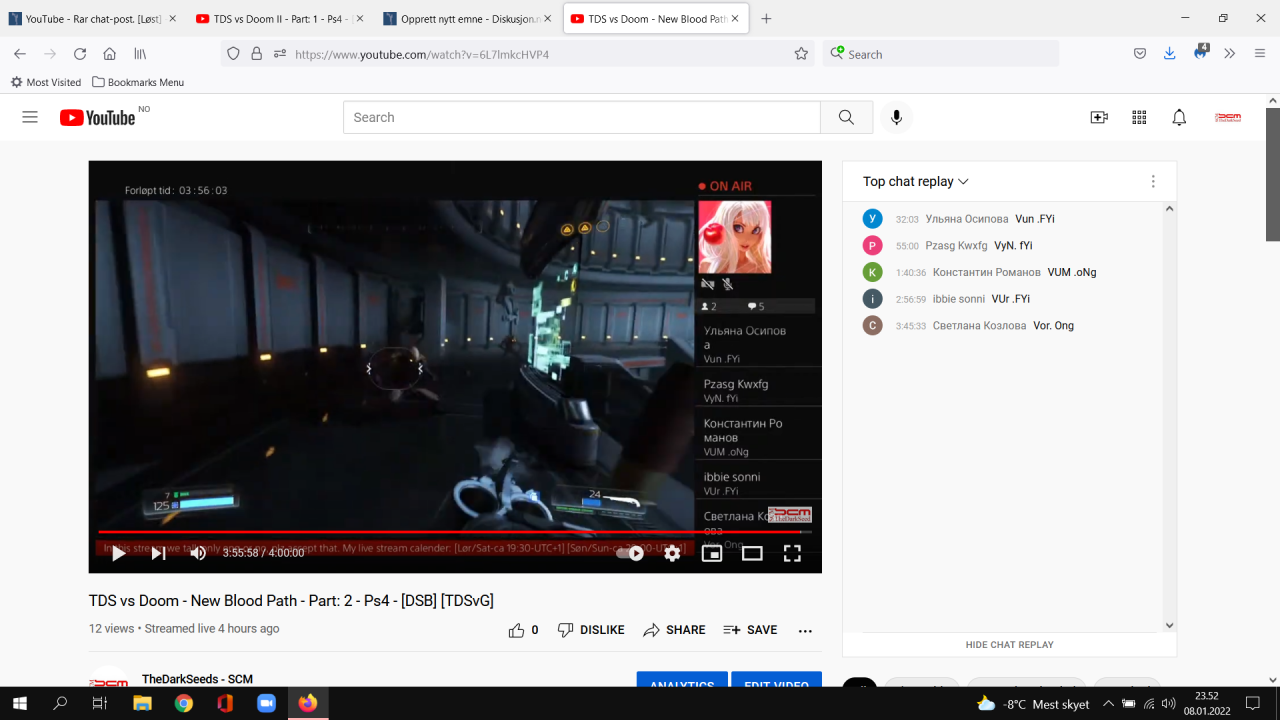Switch to the 'Opprett nytt emne' tab
Screen dimensions: 1280x720
(x=467, y=19)
